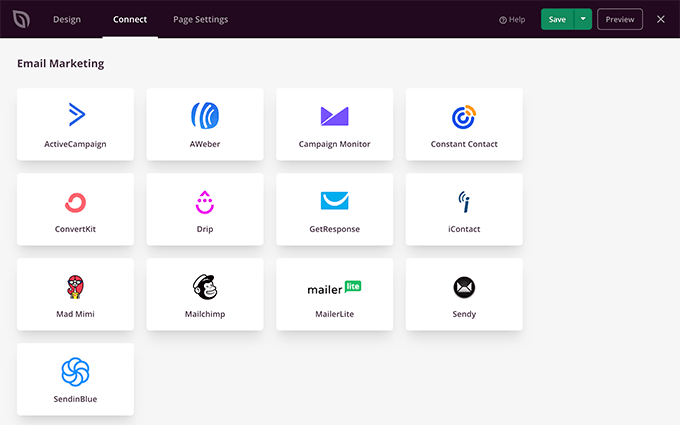Click the iContact signal icon
This screenshot has height=425, width=680.
tap(464, 202)
